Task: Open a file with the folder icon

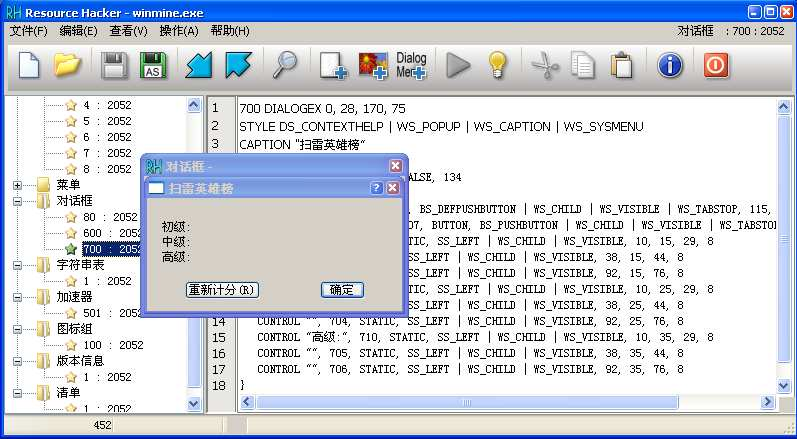Action: pyautogui.click(x=68, y=66)
